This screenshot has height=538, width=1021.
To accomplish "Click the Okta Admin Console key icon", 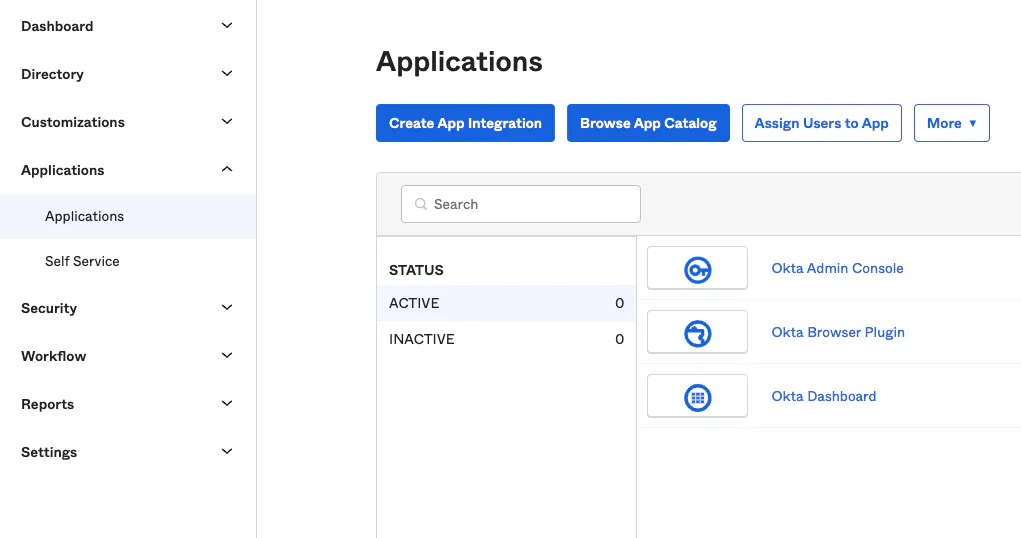I will click(697, 269).
